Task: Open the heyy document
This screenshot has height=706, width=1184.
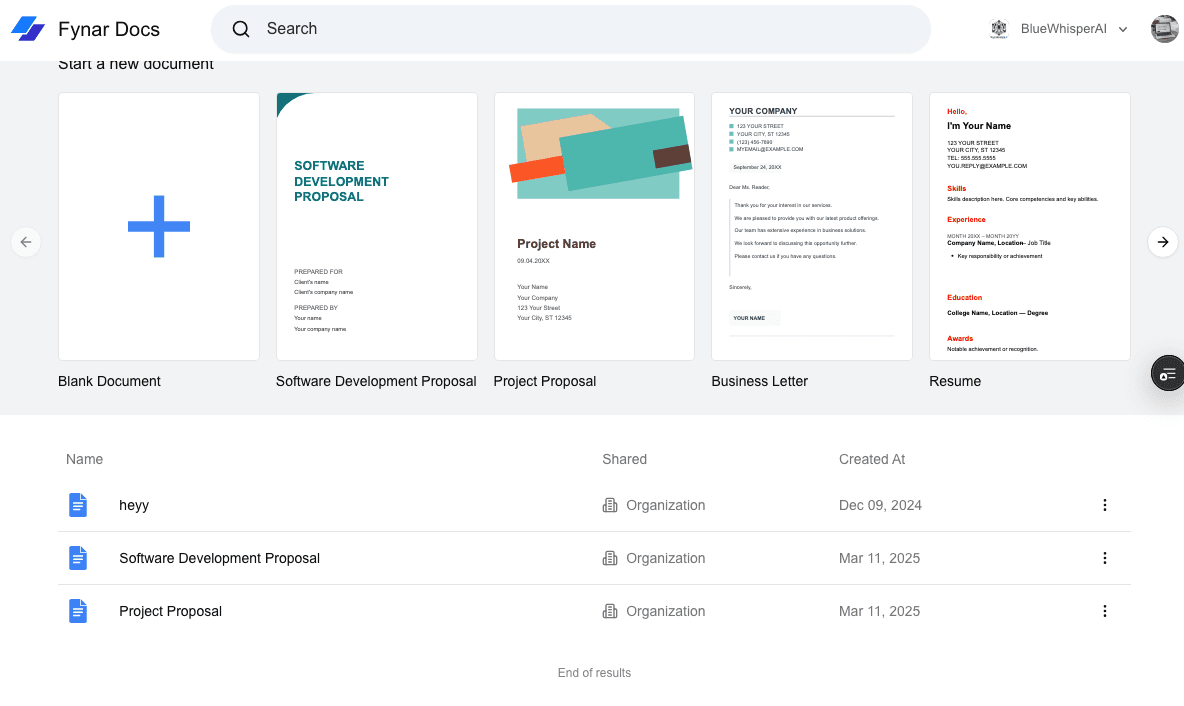Action: click(x=134, y=505)
